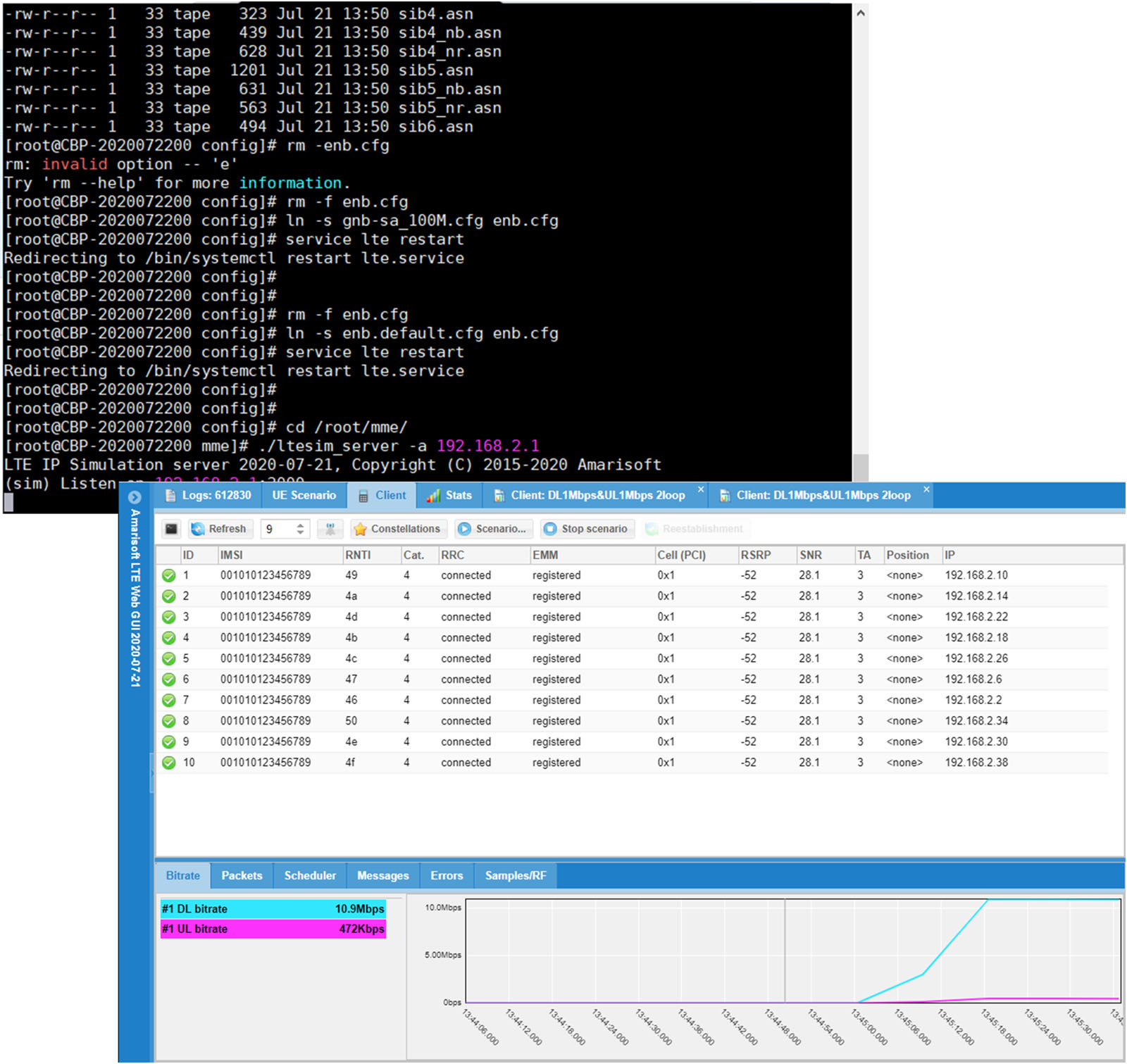Click the Cat. column header
The width and height of the screenshot is (1127, 1064).
tap(418, 555)
